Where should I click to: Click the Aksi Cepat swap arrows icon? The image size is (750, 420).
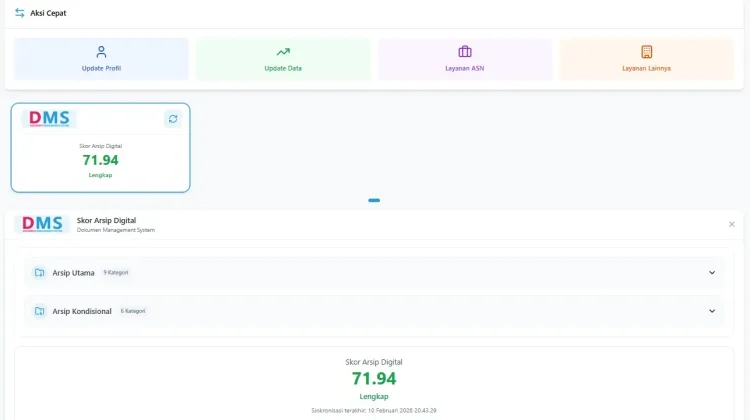(x=20, y=13)
